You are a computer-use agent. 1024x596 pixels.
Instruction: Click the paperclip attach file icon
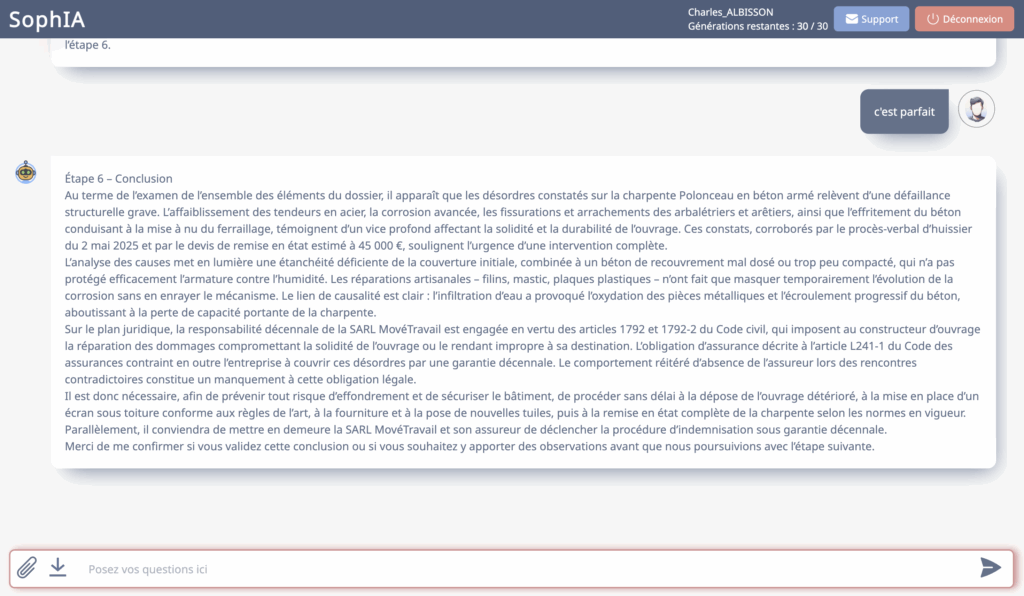tap(27, 567)
